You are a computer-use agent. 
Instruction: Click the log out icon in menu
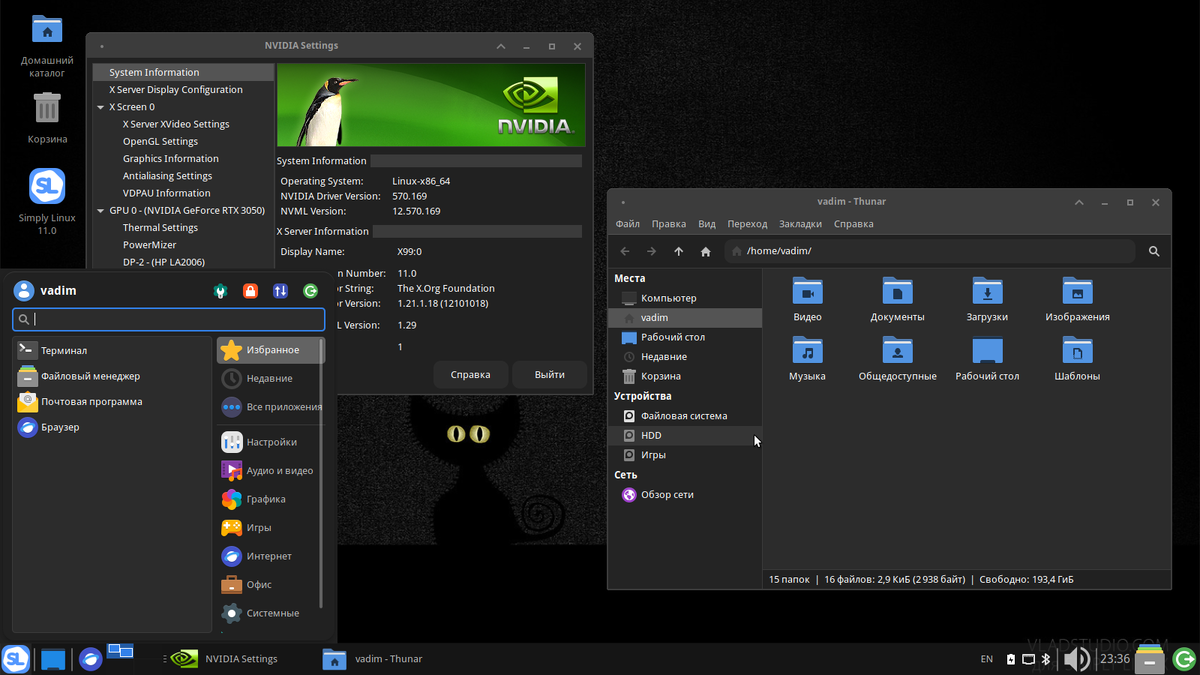(311, 291)
